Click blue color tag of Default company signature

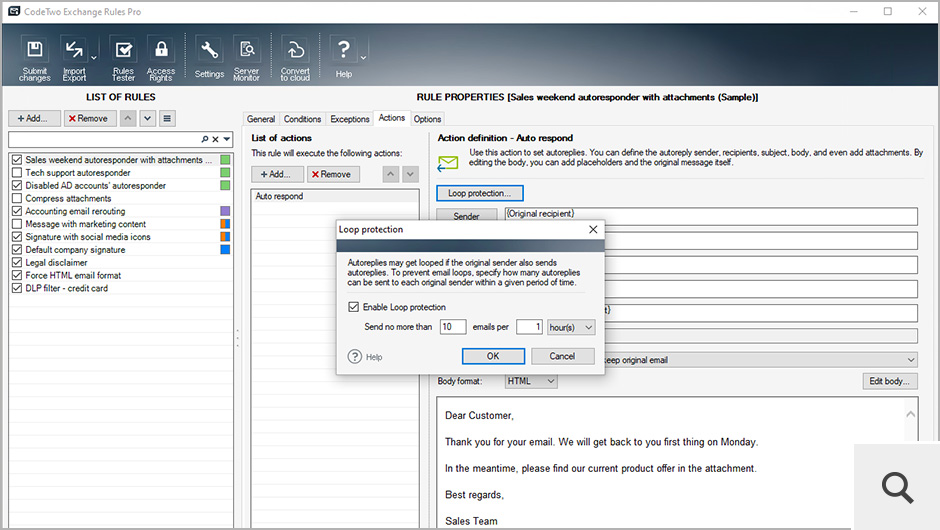point(225,249)
